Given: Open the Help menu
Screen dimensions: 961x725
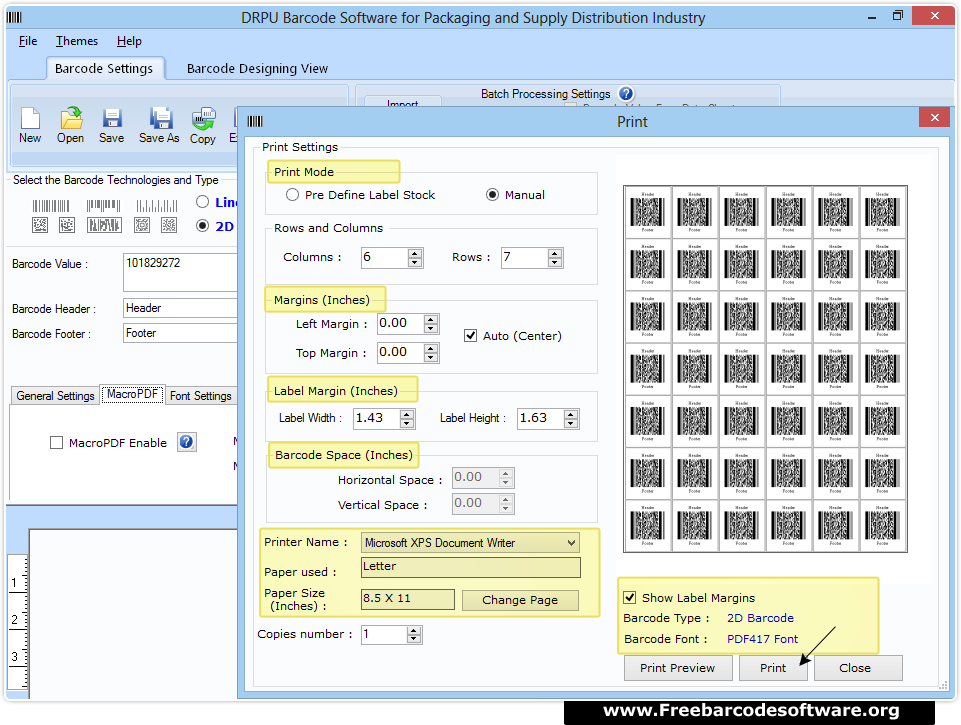Looking at the screenshot, I should coord(129,41).
